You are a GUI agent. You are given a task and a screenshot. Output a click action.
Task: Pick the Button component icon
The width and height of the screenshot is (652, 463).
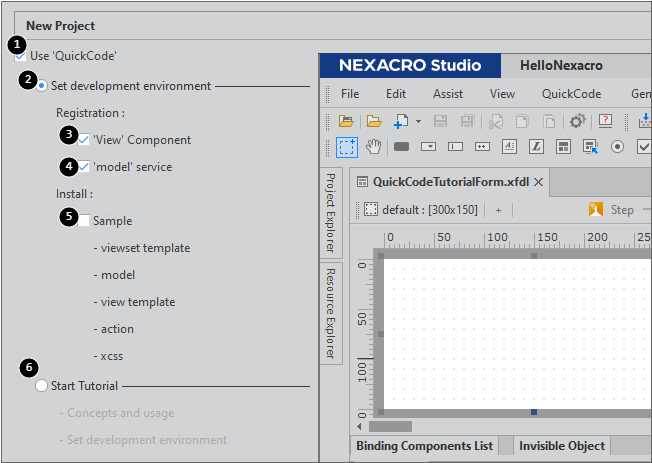click(x=402, y=147)
